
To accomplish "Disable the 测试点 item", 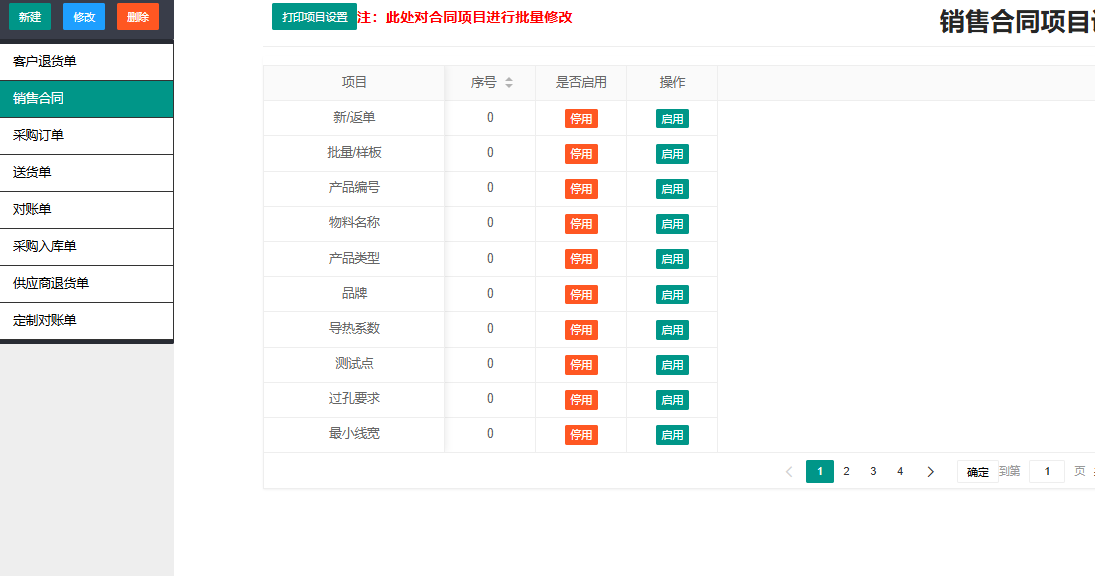I will point(580,364).
